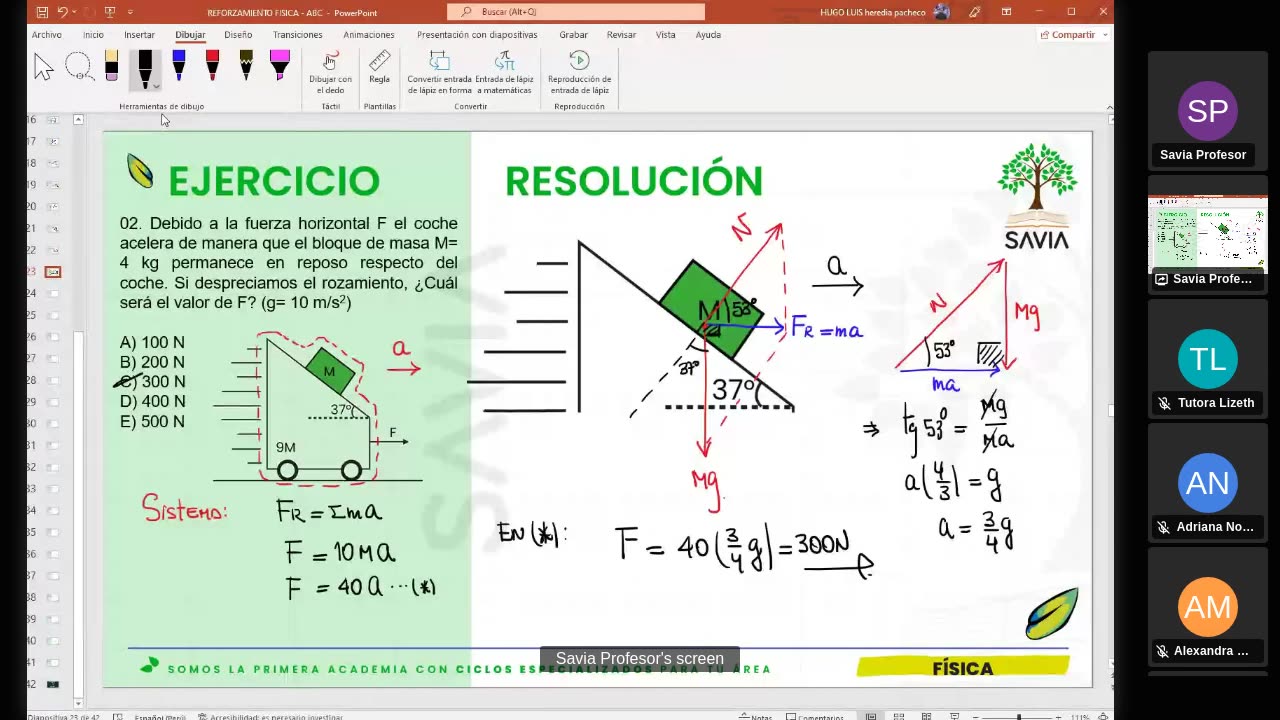This screenshot has height=720, width=1280.
Task: Select Savia Profesor participant tile
Action: (x=1207, y=112)
